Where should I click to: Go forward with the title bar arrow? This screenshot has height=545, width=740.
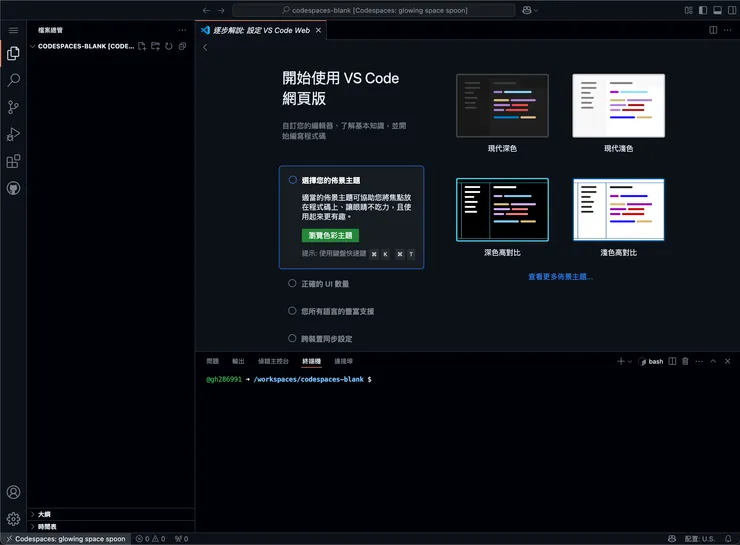221,10
